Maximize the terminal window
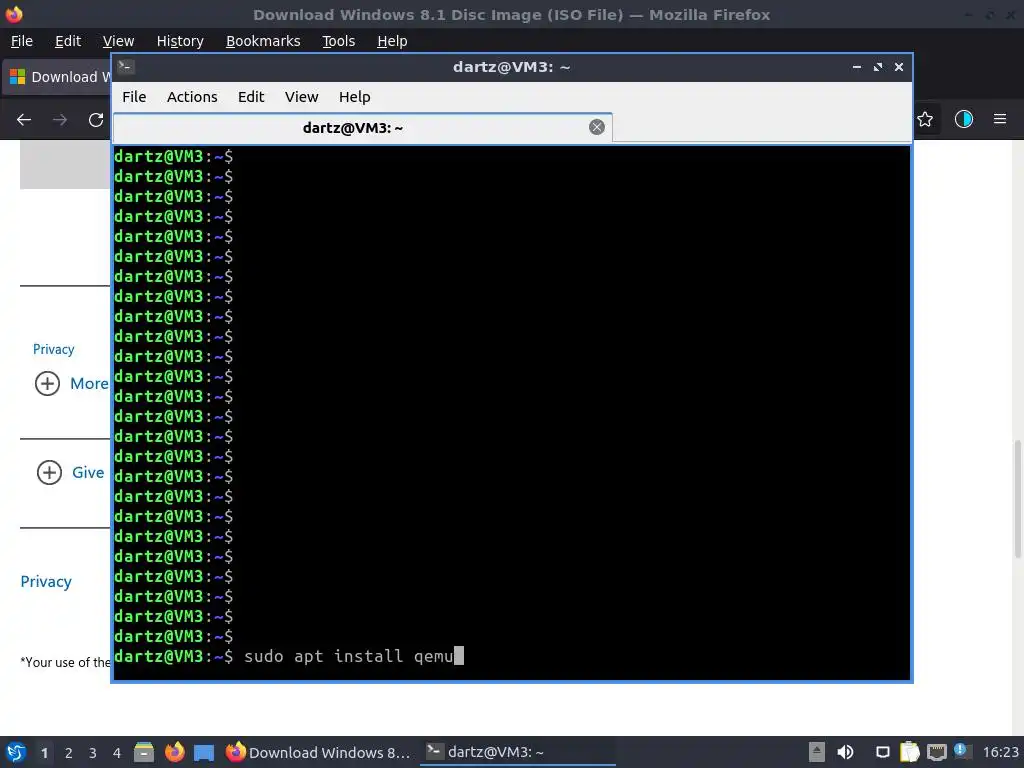 tap(878, 67)
